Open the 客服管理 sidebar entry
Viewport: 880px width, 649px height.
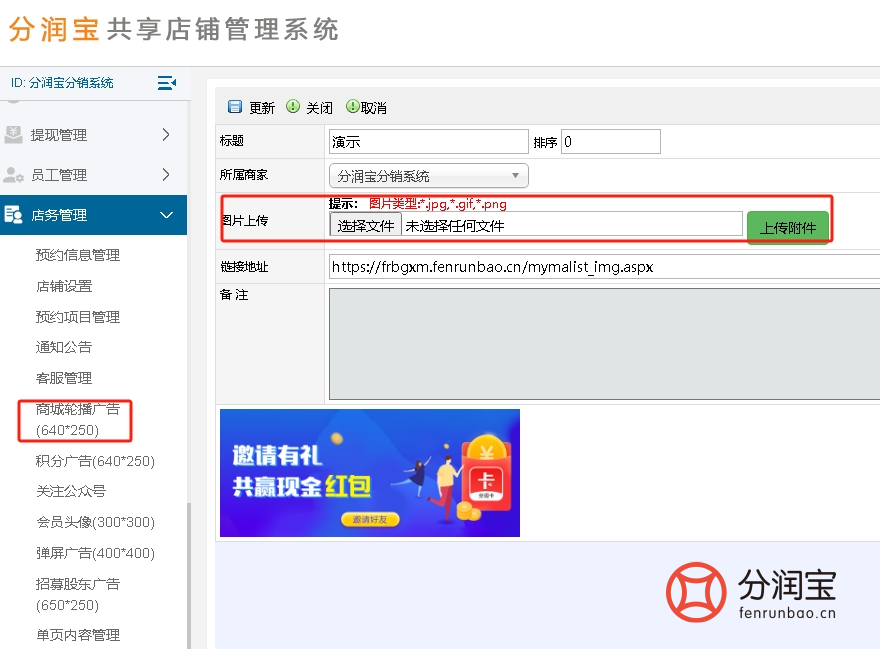click(62, 379)
